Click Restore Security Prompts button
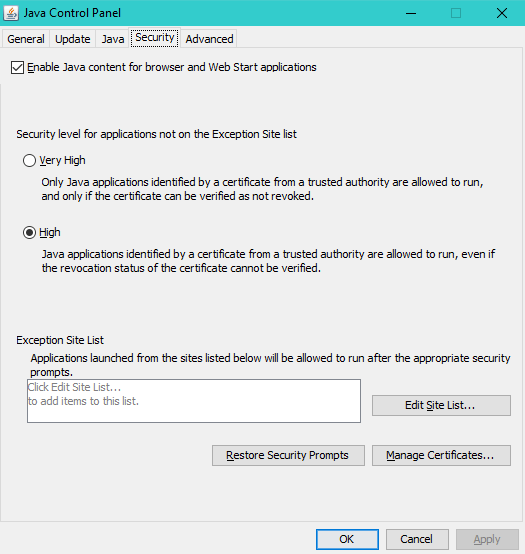Screen dimensions: 525x554 coord(288,455)
